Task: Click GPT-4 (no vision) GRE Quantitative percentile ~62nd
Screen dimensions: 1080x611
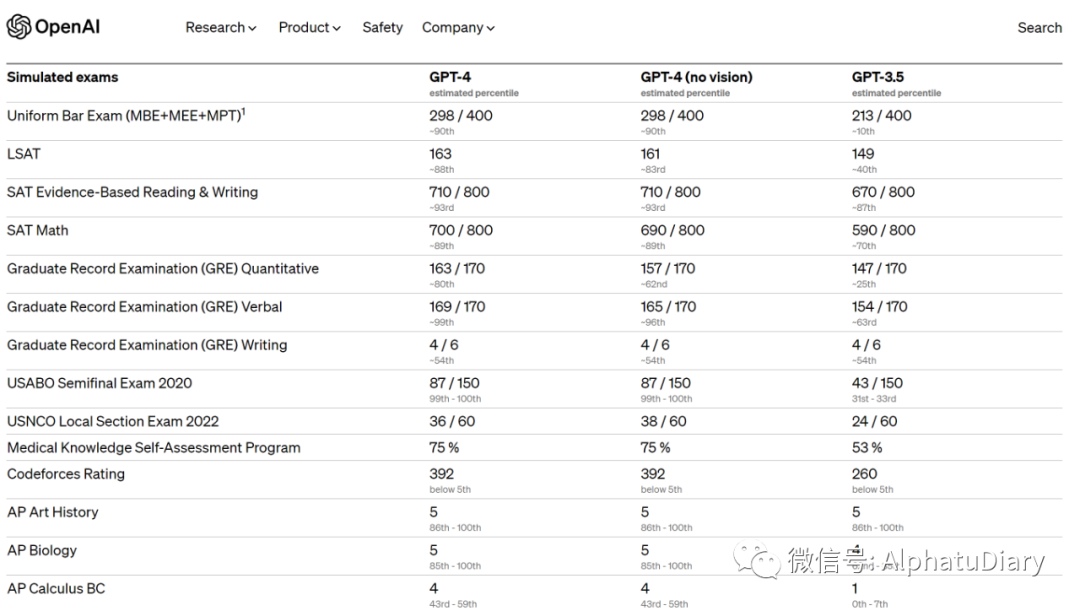Action: (654, 284)
